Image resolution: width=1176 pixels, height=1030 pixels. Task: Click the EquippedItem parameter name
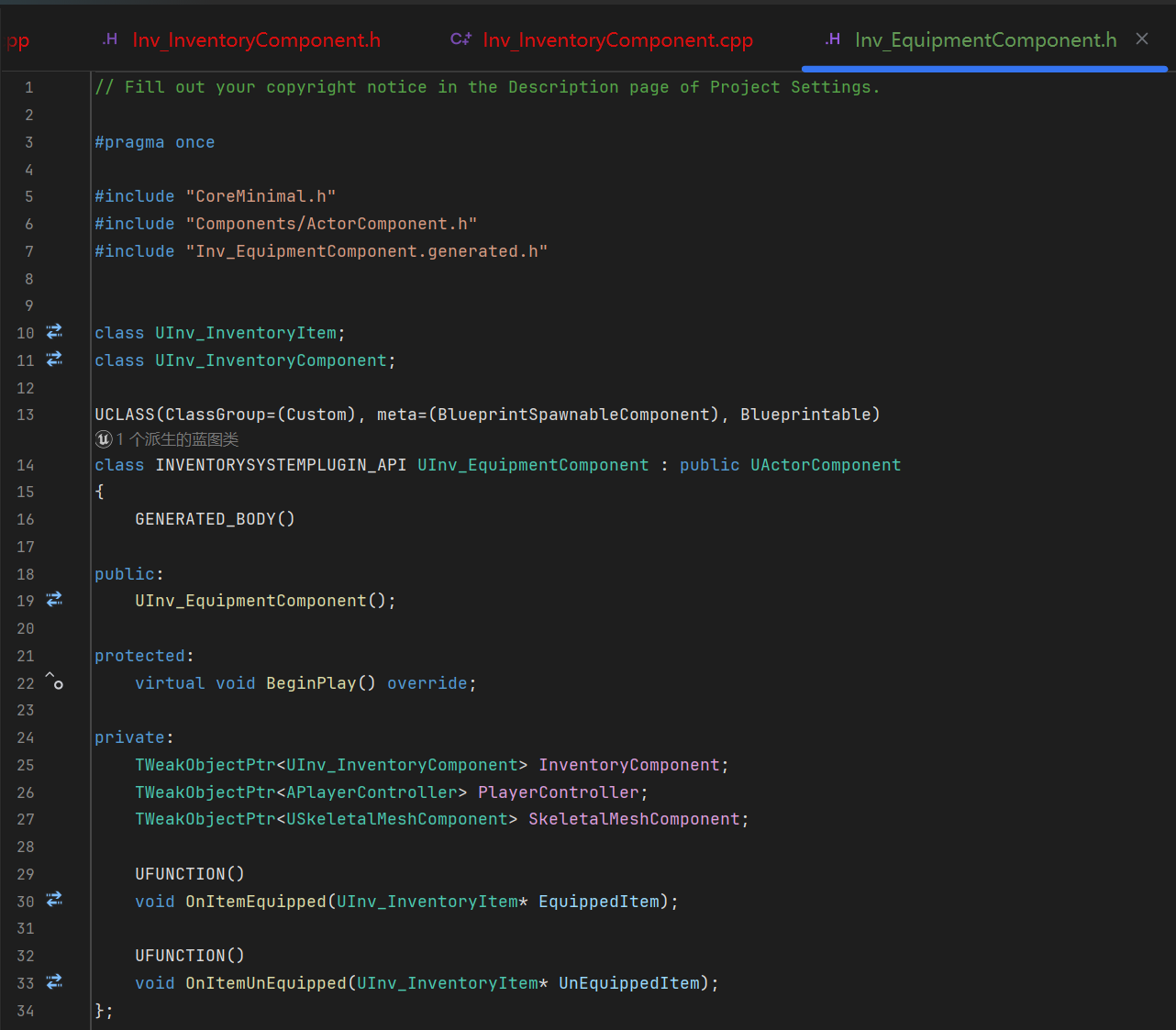(x=599, y=902)
